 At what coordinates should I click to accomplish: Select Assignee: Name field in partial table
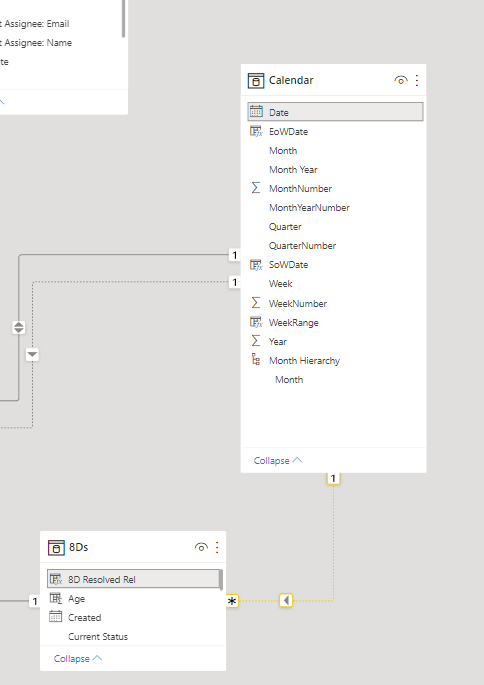point(38,43)
